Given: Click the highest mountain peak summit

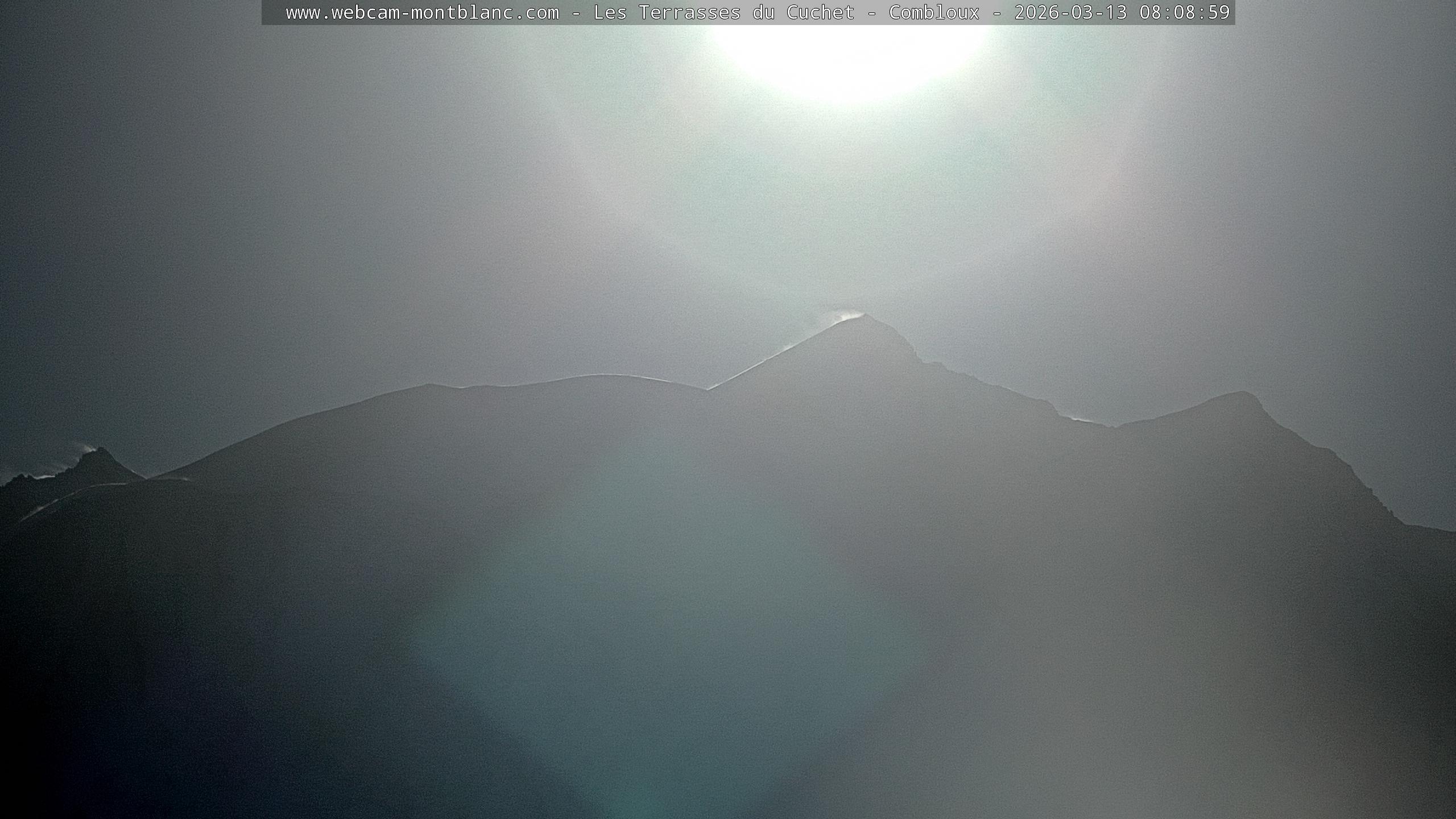Looking at the screenshot, I should 864,316.
